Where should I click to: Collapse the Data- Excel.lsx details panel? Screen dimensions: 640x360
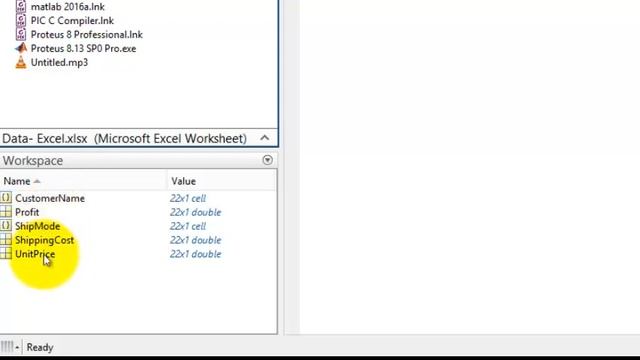[264, 138]
